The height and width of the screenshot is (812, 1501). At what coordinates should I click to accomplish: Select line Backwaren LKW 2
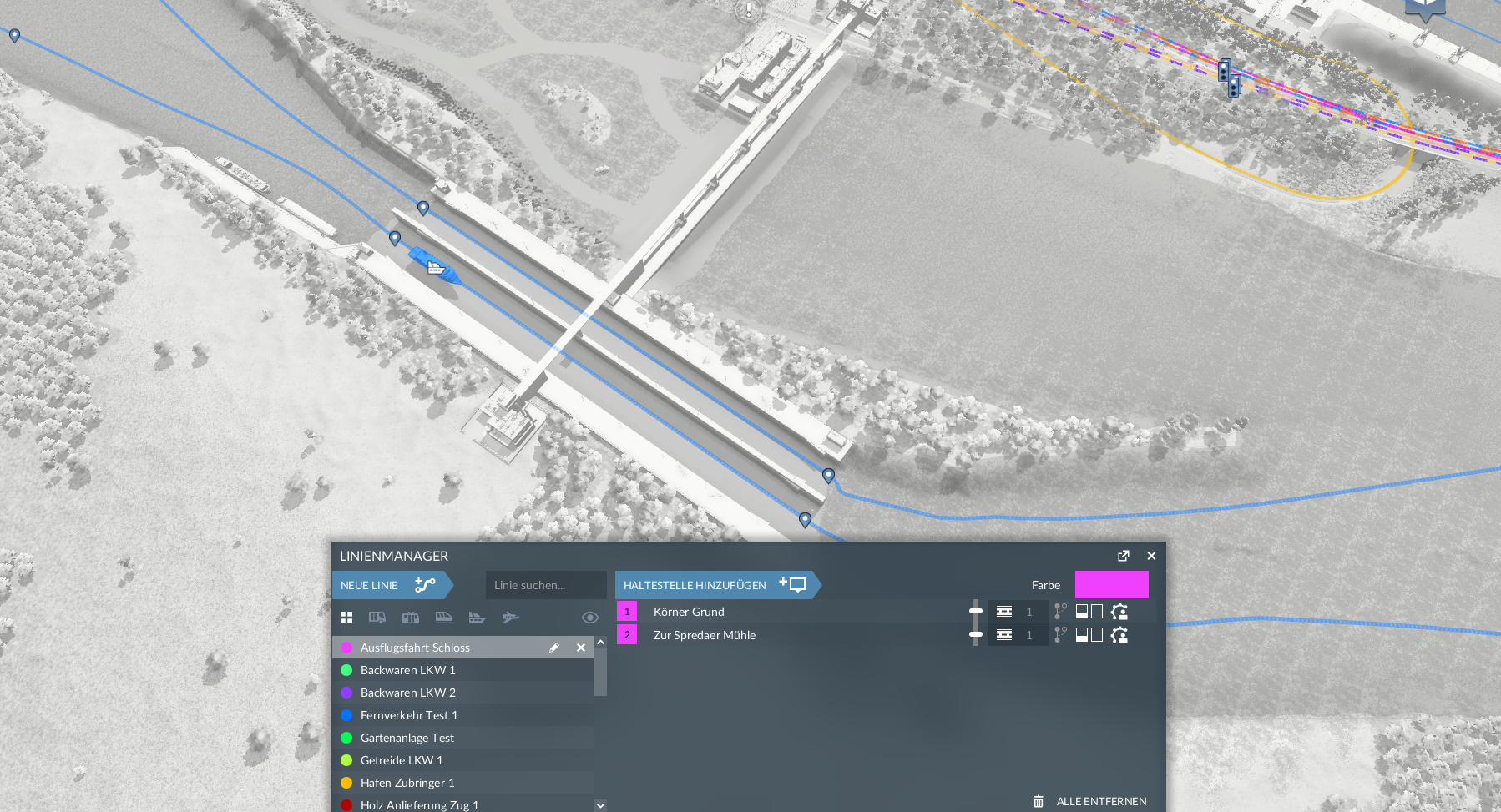pos(463,693)
